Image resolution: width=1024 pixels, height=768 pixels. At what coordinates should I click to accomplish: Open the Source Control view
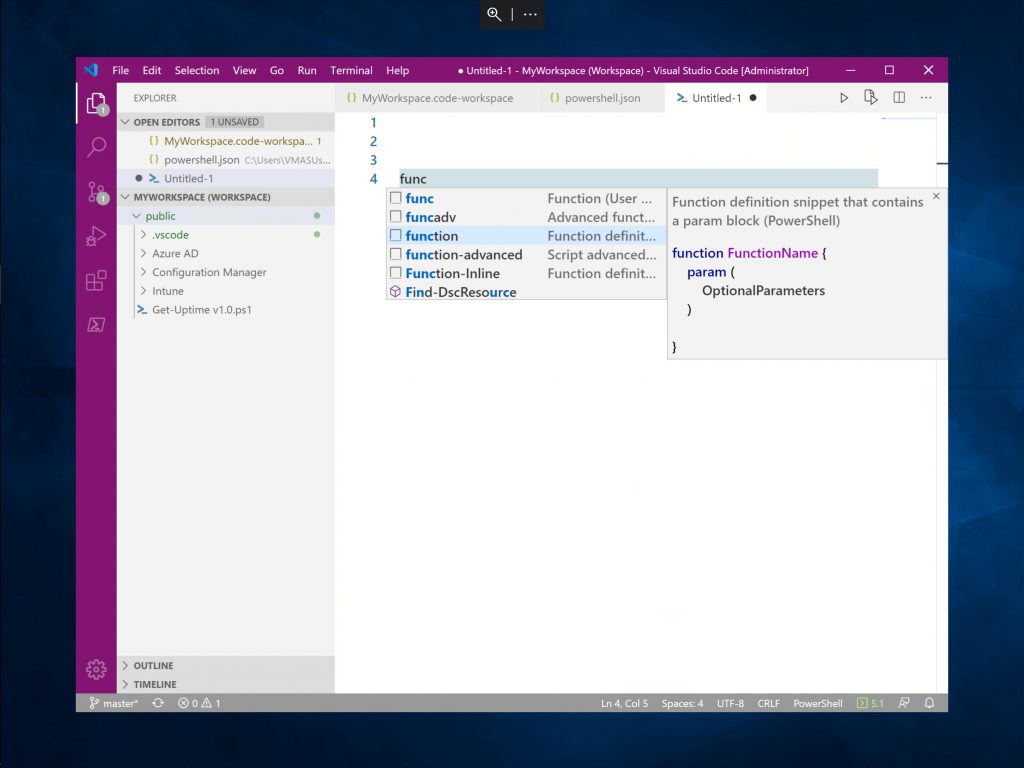coord(96,192)
